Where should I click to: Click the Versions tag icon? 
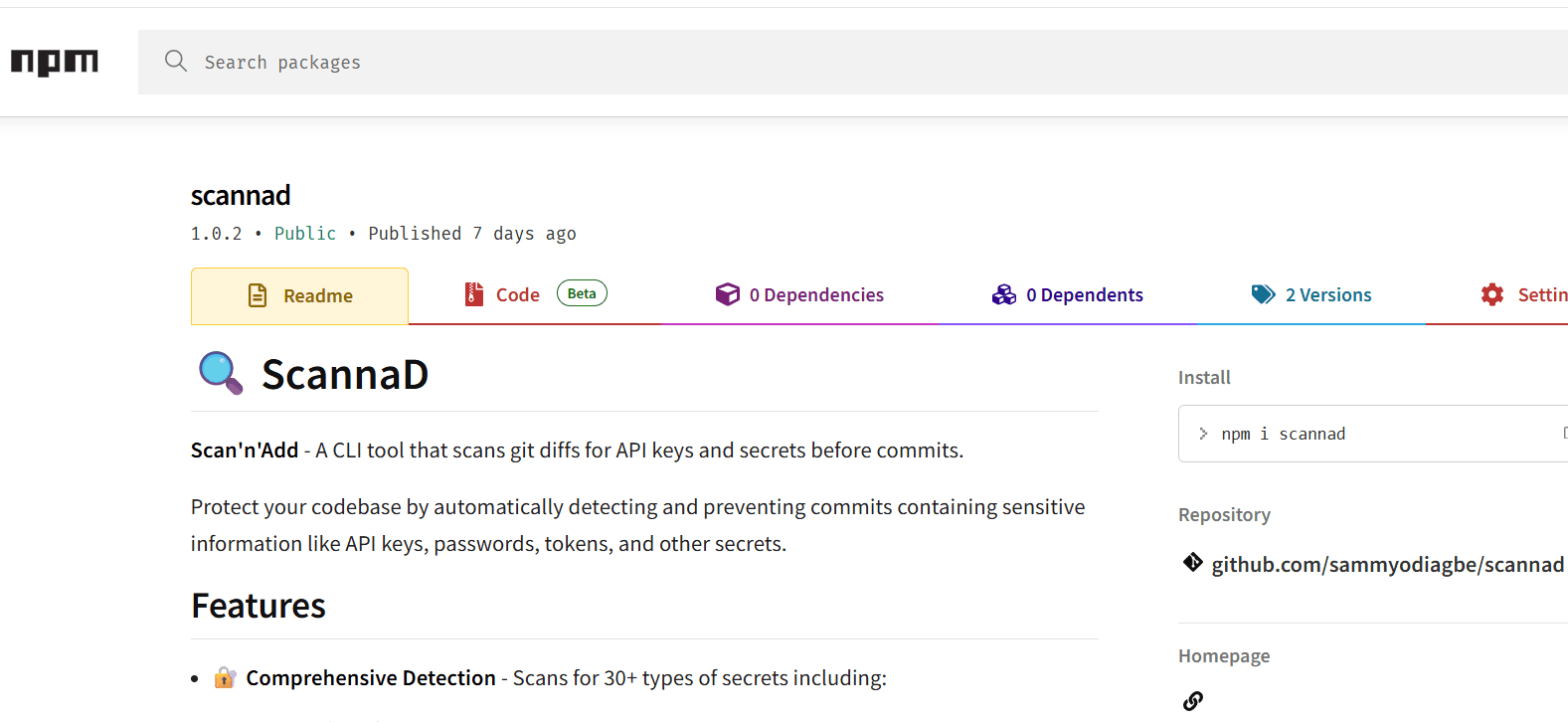1263,294
